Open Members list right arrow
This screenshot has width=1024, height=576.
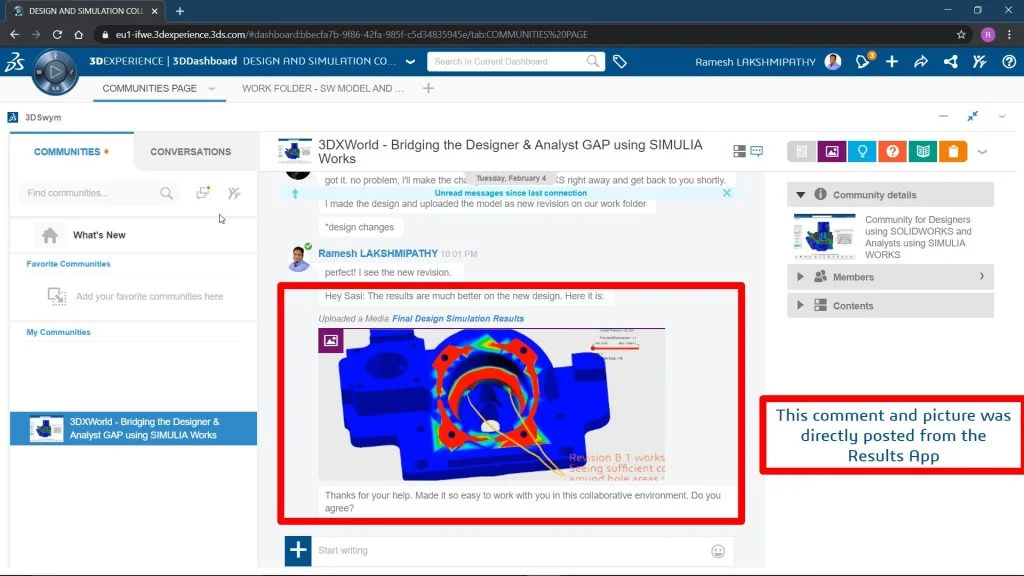(x=982, y=276)
